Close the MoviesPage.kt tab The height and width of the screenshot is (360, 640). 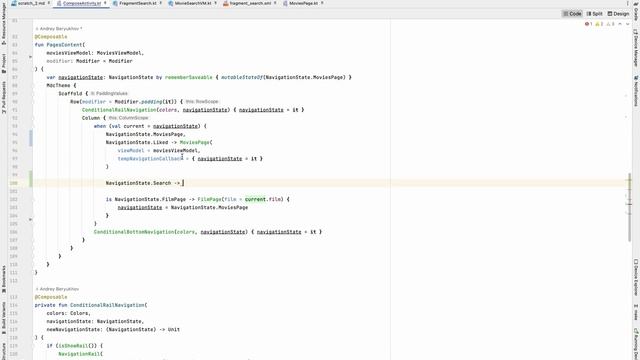322,3
